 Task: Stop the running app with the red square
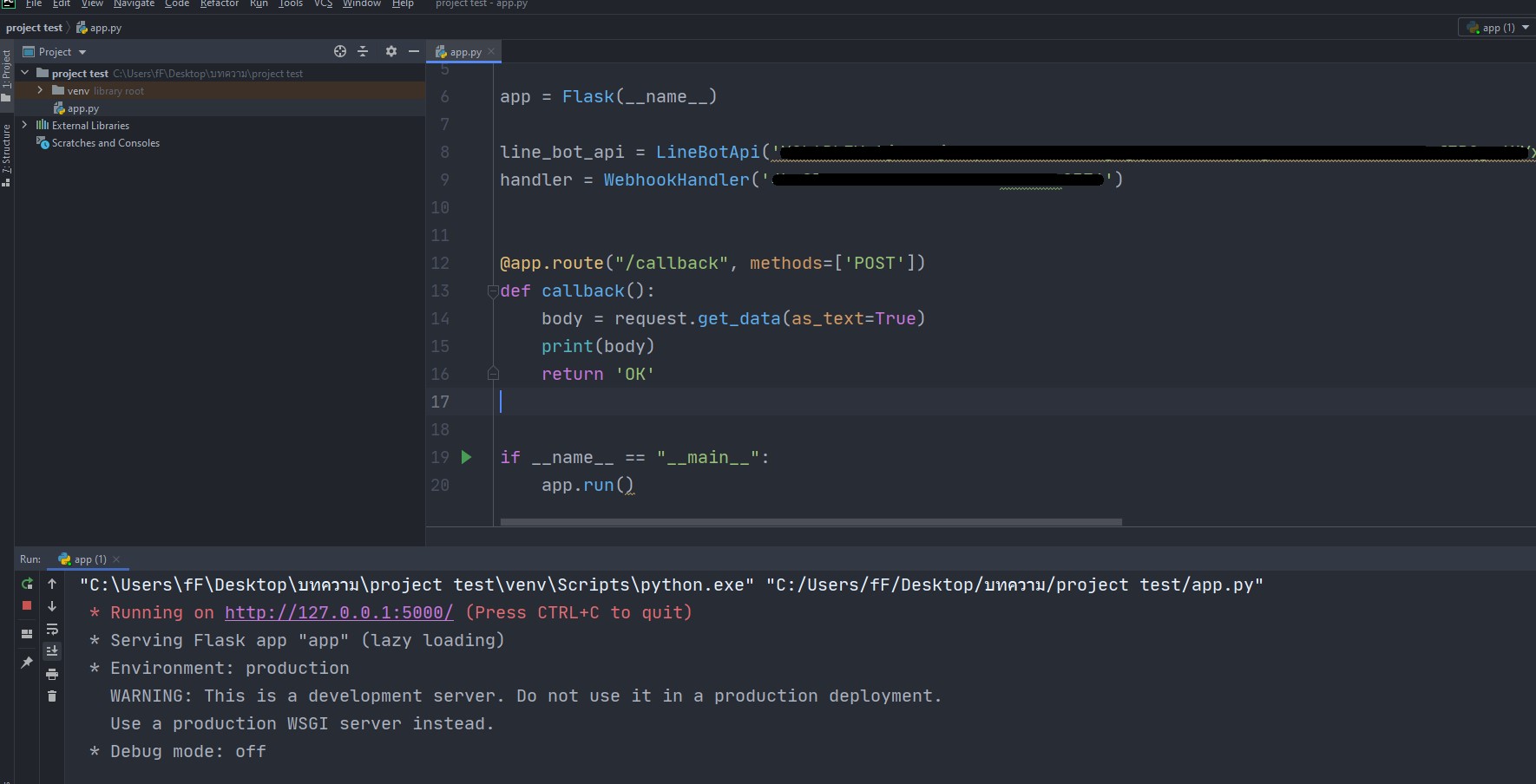click(x=27, y=605)
